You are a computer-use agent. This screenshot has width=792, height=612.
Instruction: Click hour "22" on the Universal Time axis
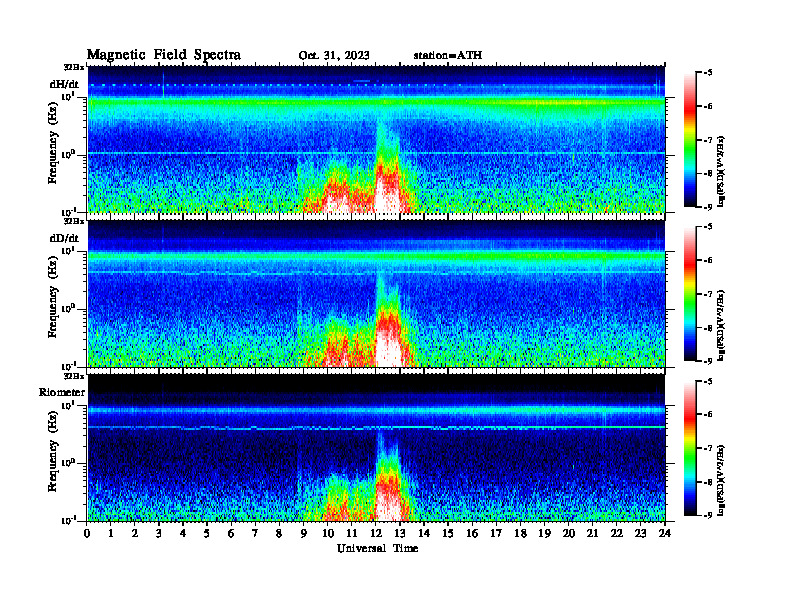point(617,533)
